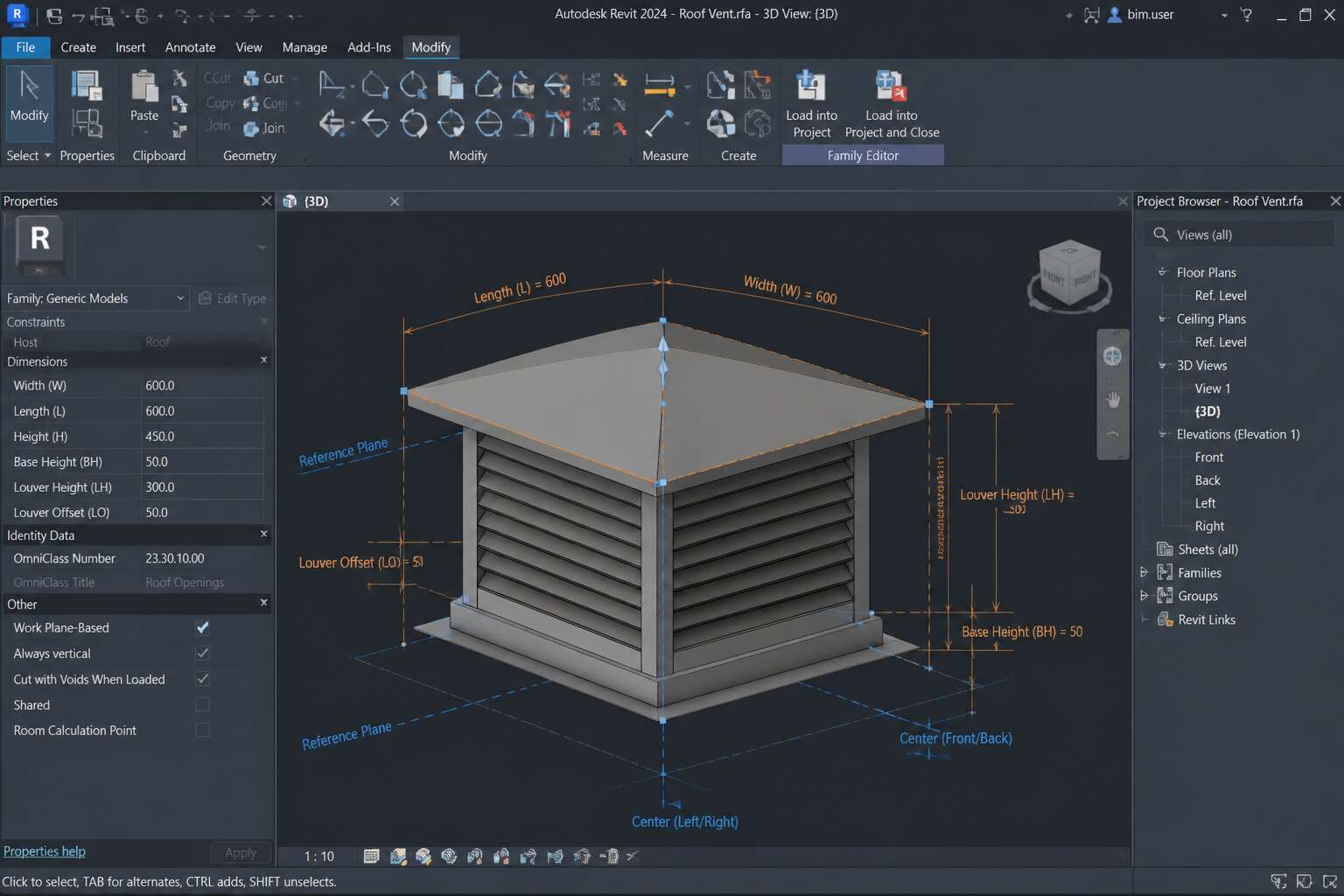Collapse the Floor Plans tree node
This screenshot has width=1344, height=896.
click(x=1163, y=272)
